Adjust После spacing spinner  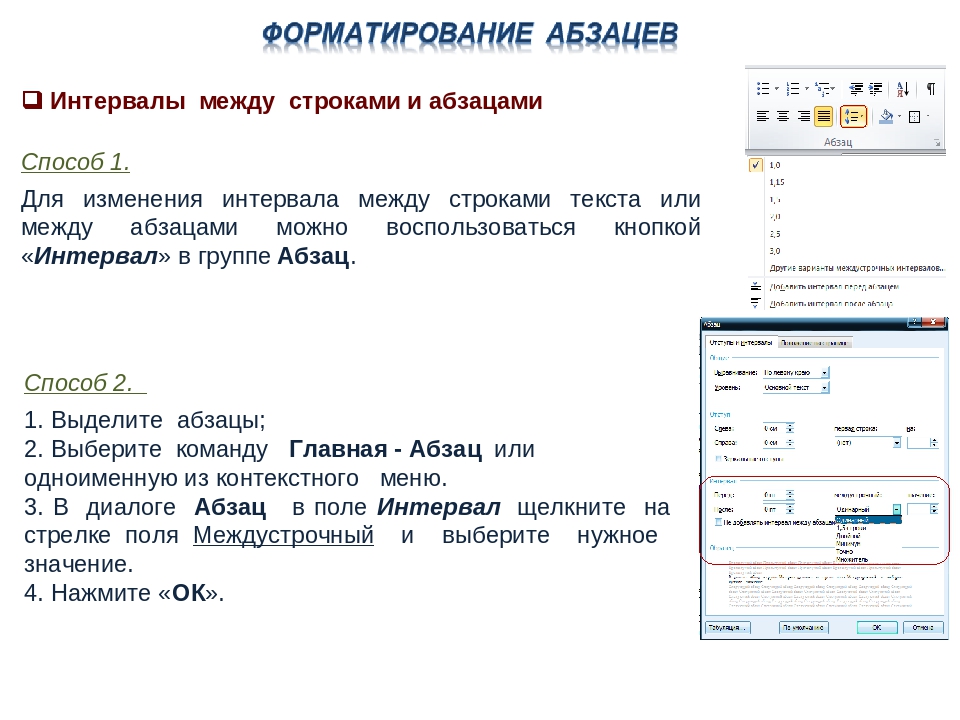tap(790, 509)
